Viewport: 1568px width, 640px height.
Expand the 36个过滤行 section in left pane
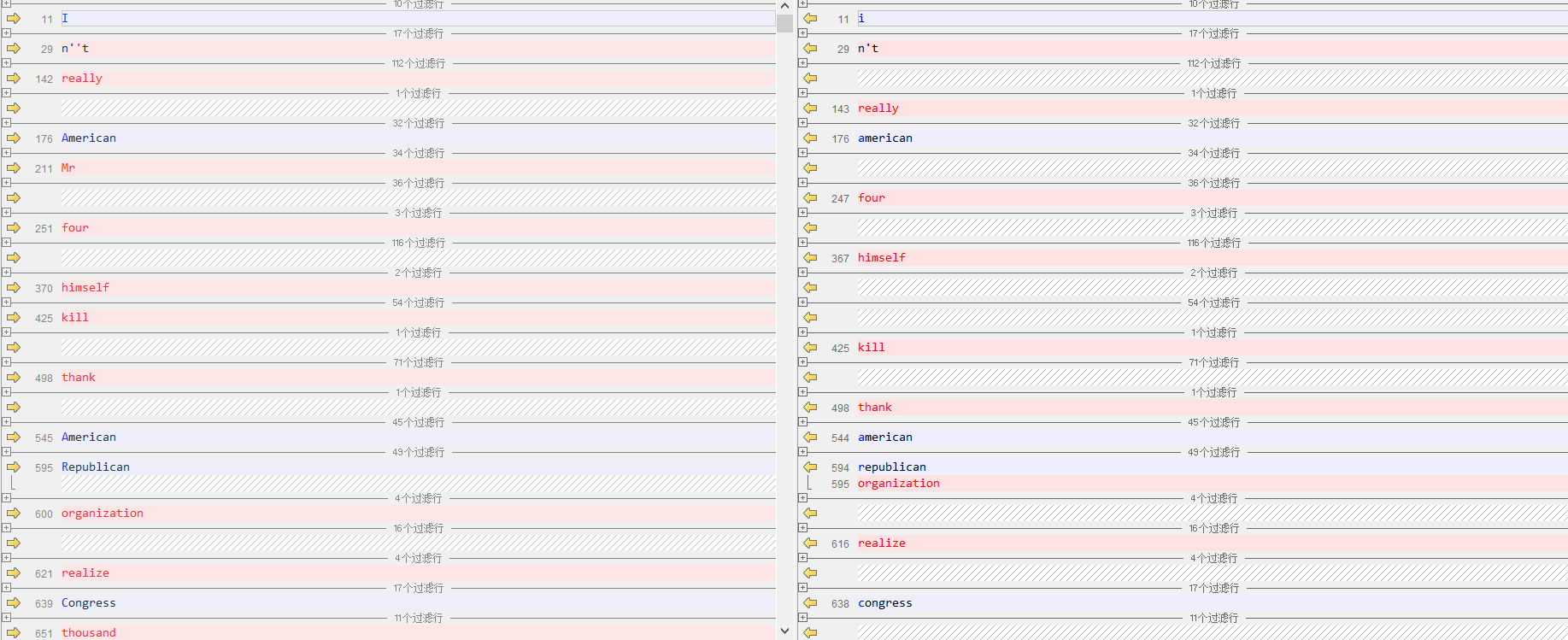click(x=6, y=183)
